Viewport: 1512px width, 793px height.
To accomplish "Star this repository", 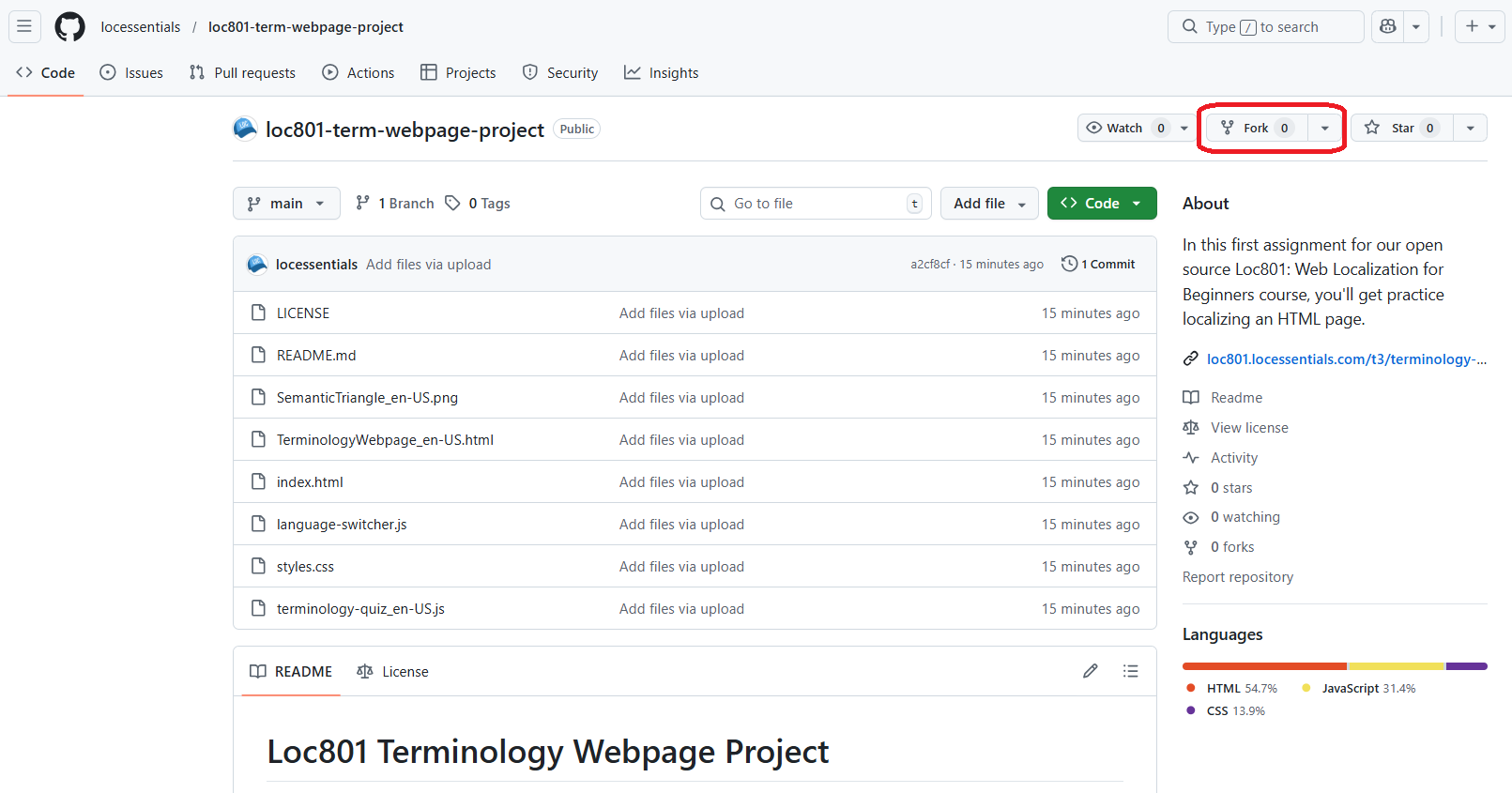I will tap(1402, 128).
